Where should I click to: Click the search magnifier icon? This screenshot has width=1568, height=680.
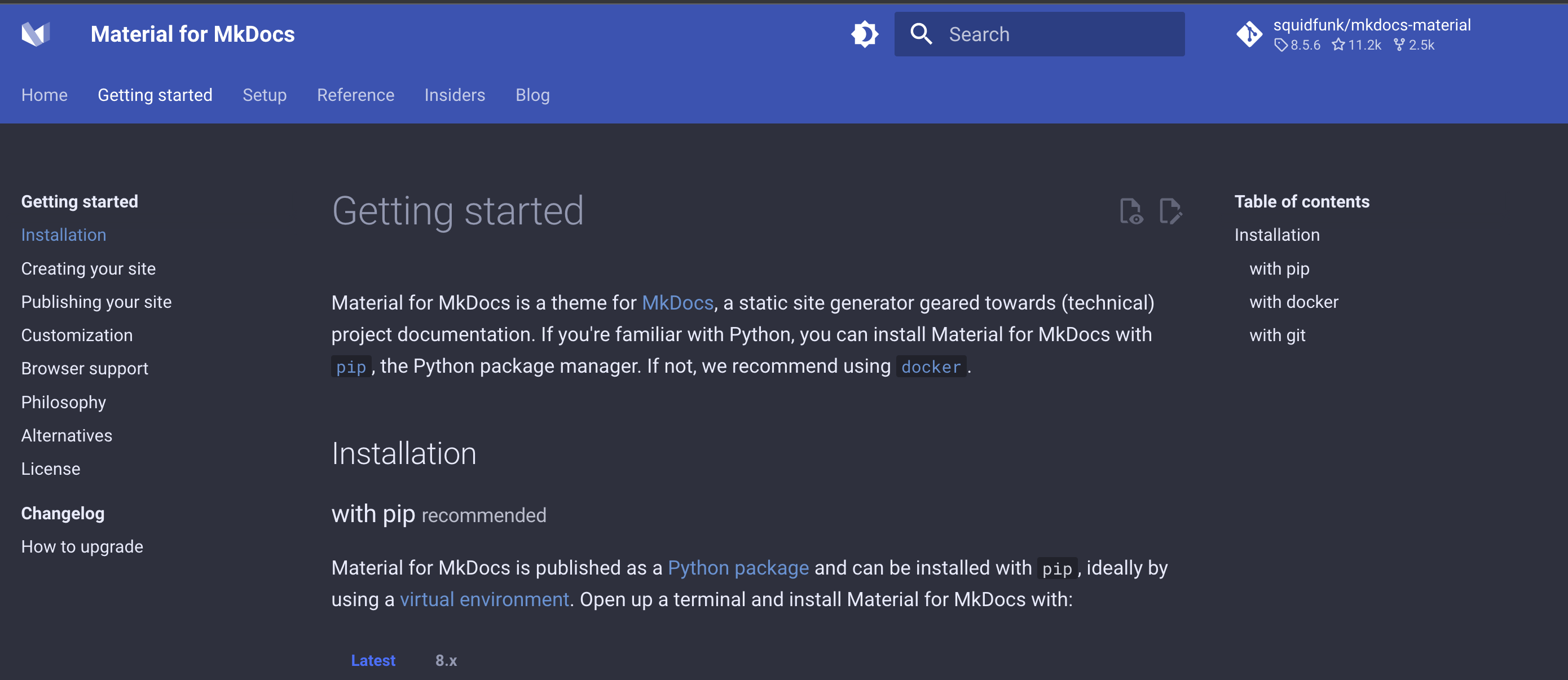click(x=921, y=34)
